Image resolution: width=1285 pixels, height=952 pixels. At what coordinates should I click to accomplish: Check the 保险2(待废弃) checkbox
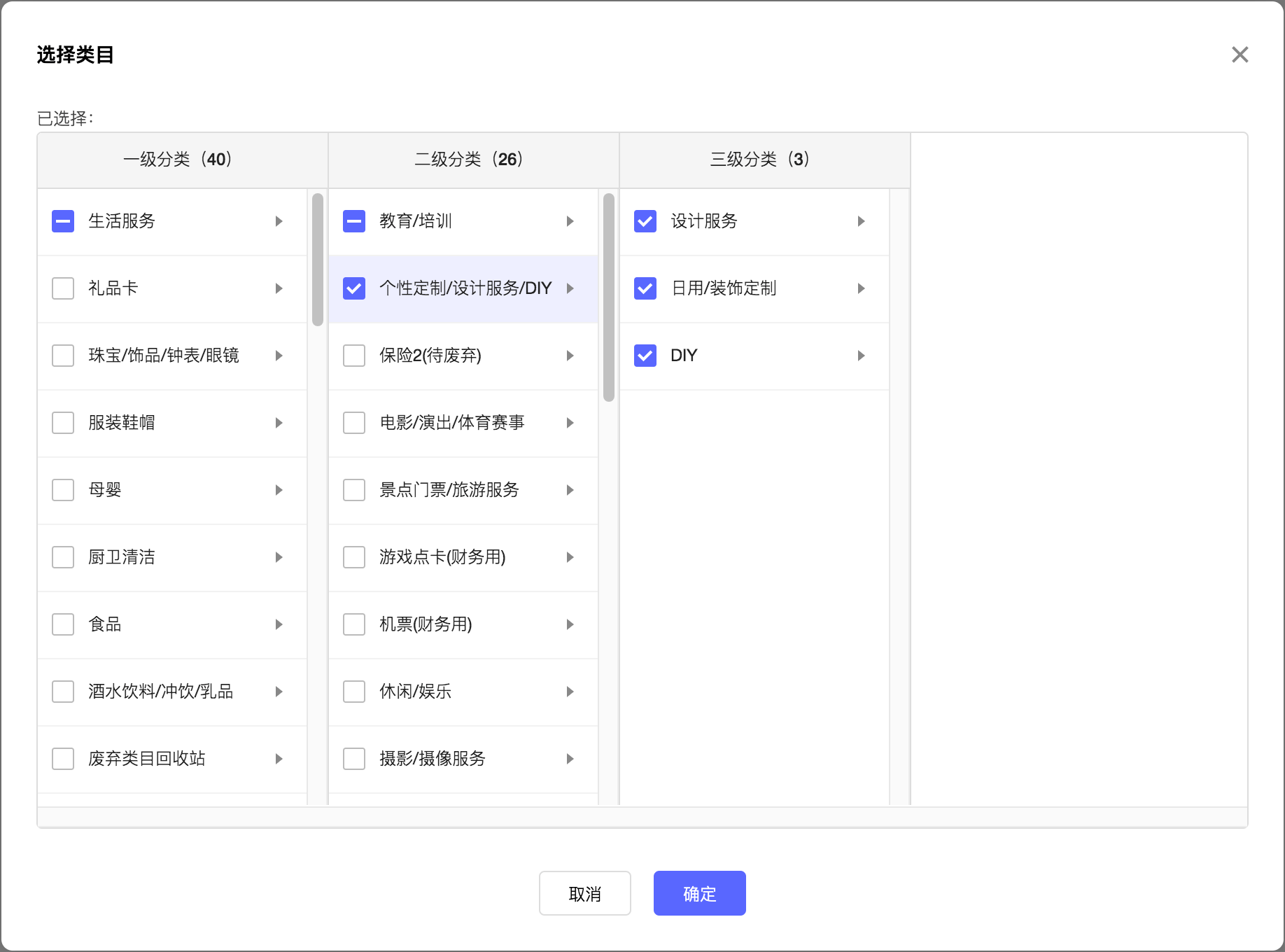coord(354,356)
